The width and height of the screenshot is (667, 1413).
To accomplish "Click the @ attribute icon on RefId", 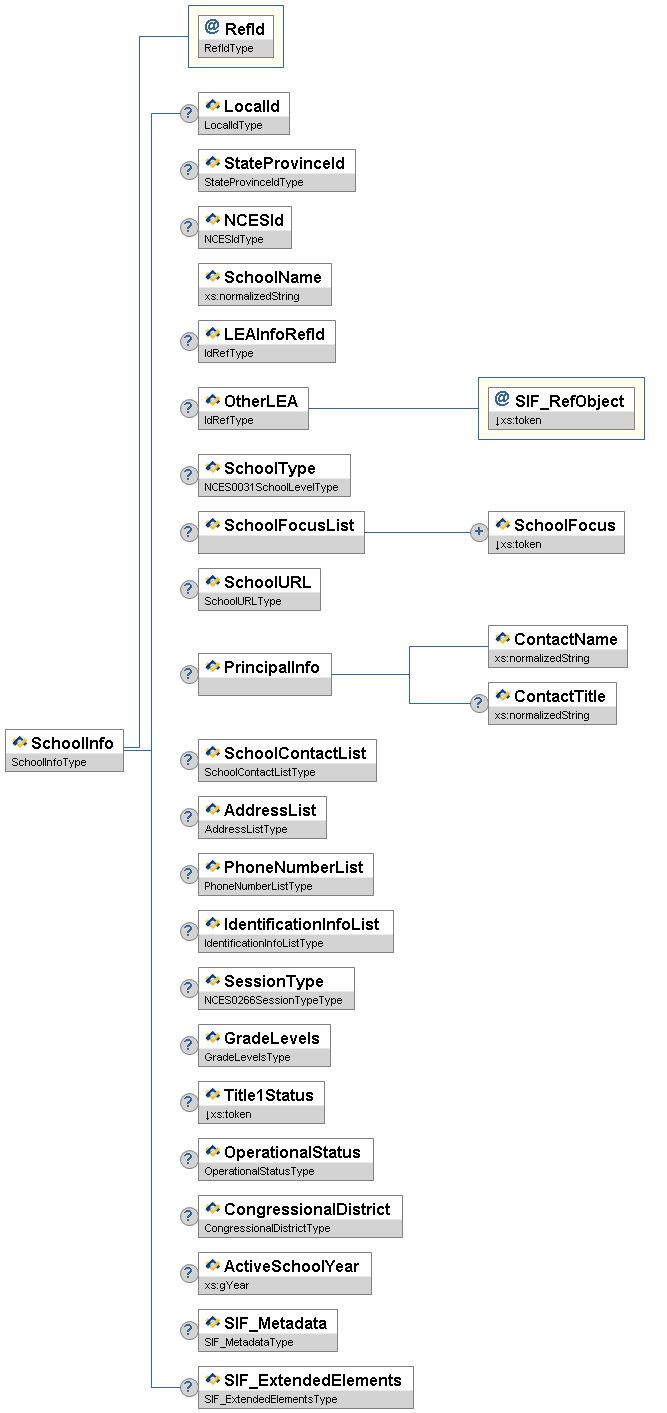I will [212, 28].
